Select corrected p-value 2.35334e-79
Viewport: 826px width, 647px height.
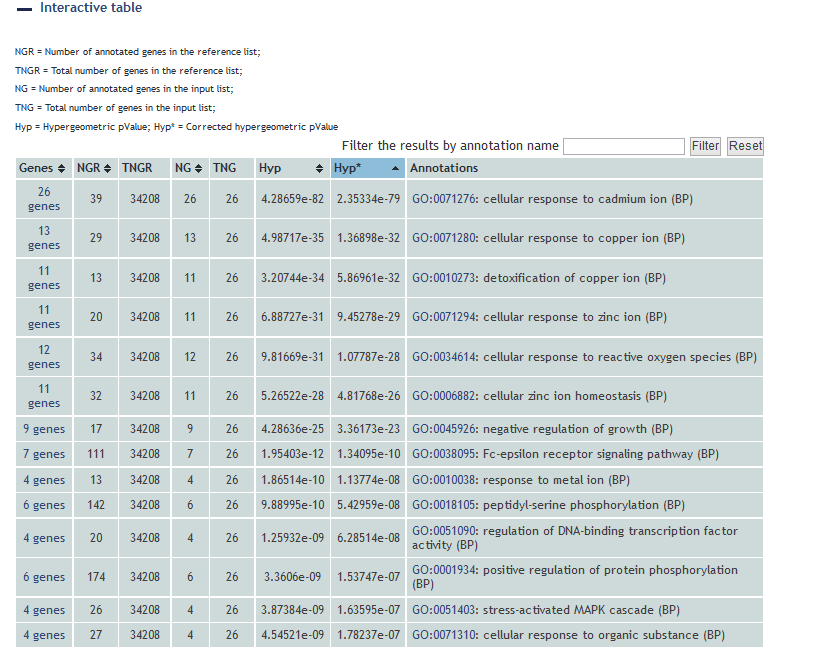click(368, 199)
